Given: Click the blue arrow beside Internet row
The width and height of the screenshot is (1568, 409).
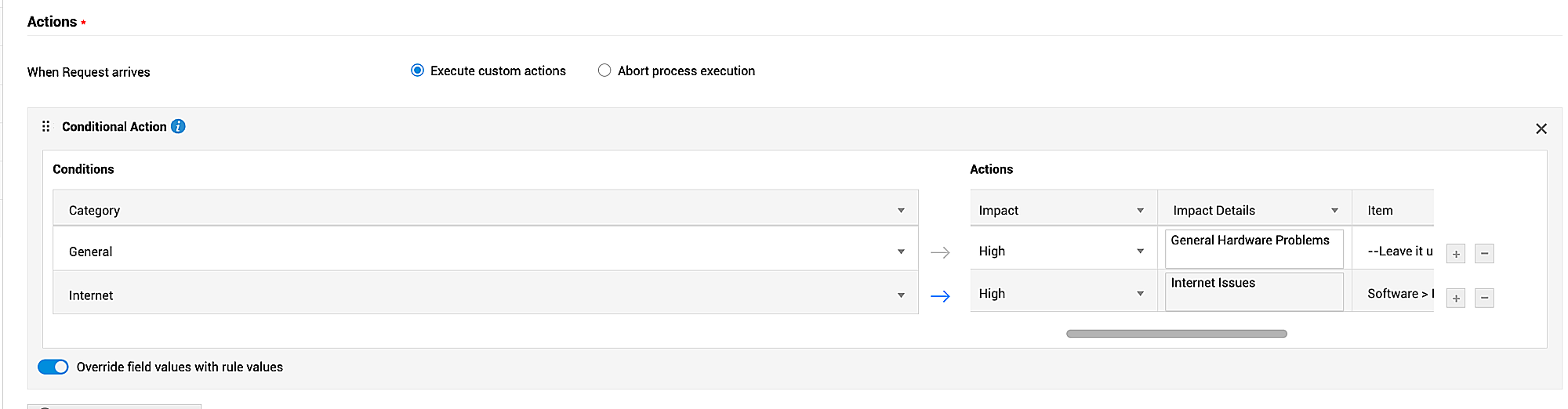Looking at the screenshot, I should coord(940,296).
